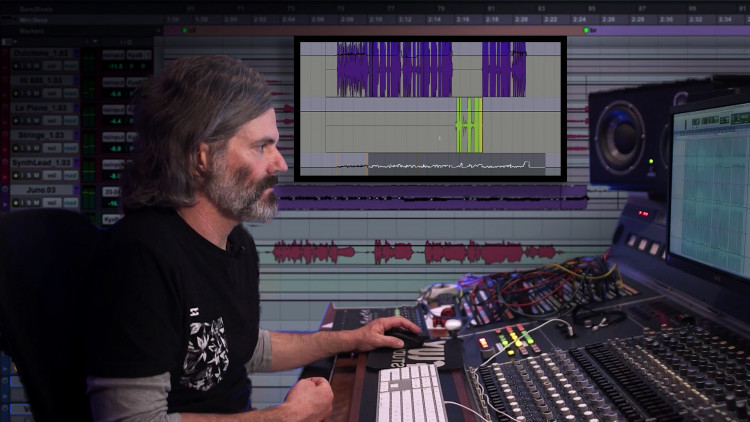This screenshot has height=422, width=750.
Task: Open the vol view selector on Juno.03
Action: [x=52, y=203]
